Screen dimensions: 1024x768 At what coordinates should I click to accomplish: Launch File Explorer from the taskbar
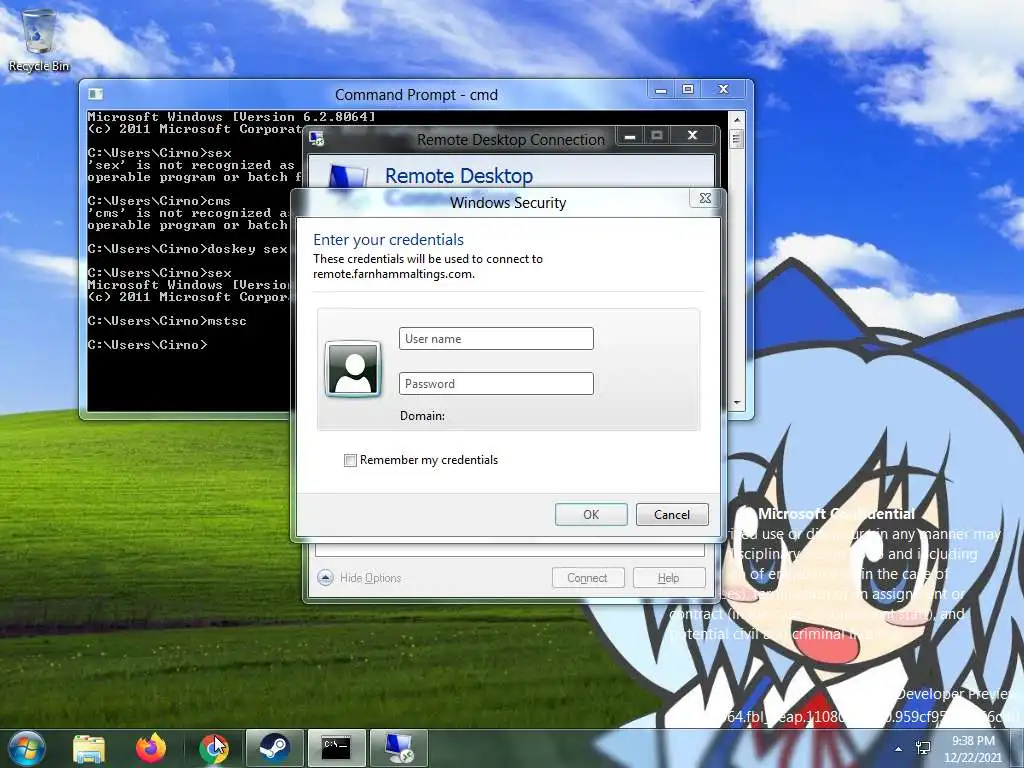point(89,748)
